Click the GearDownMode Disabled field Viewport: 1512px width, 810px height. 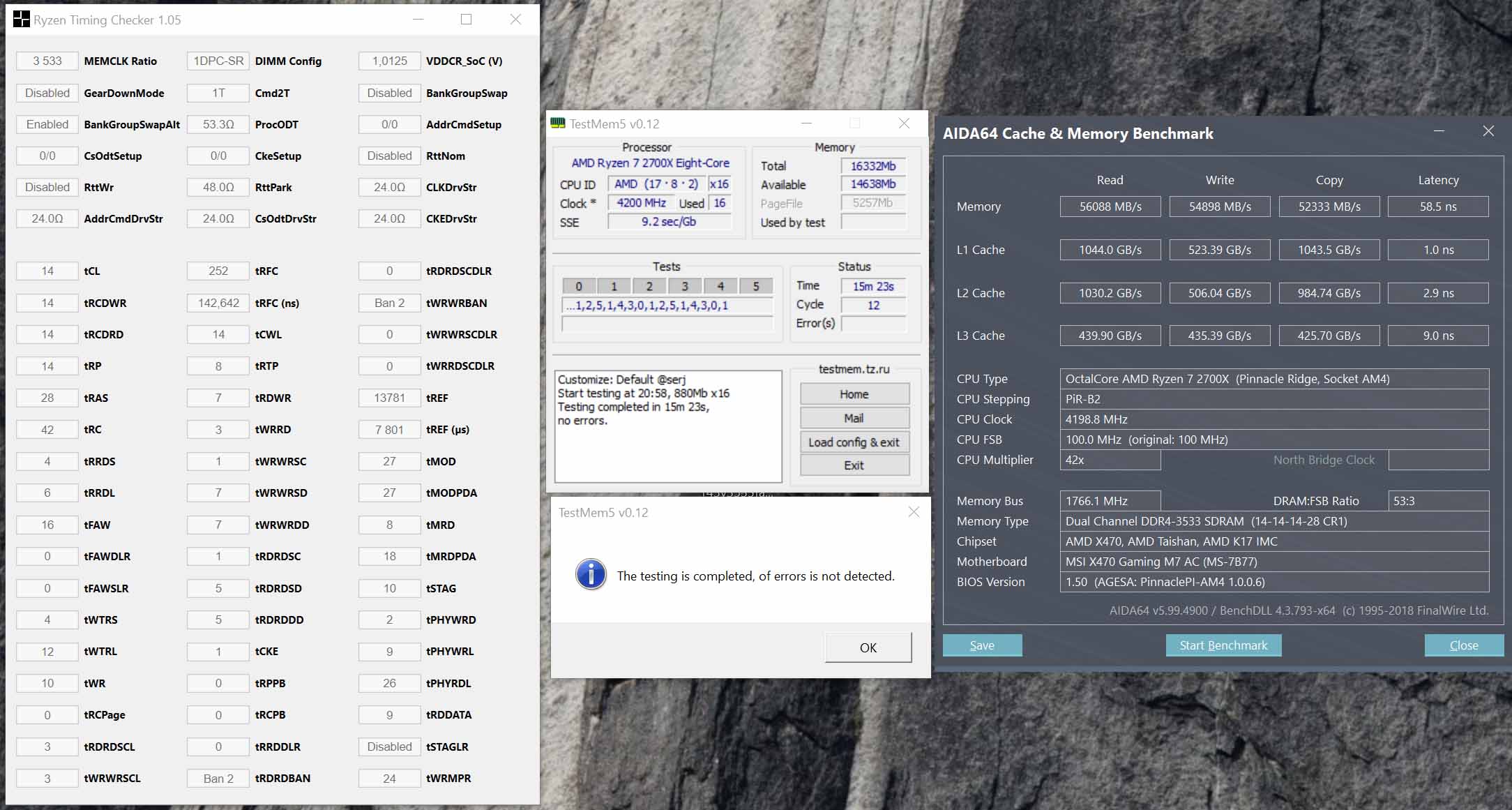tap(47, 93)
